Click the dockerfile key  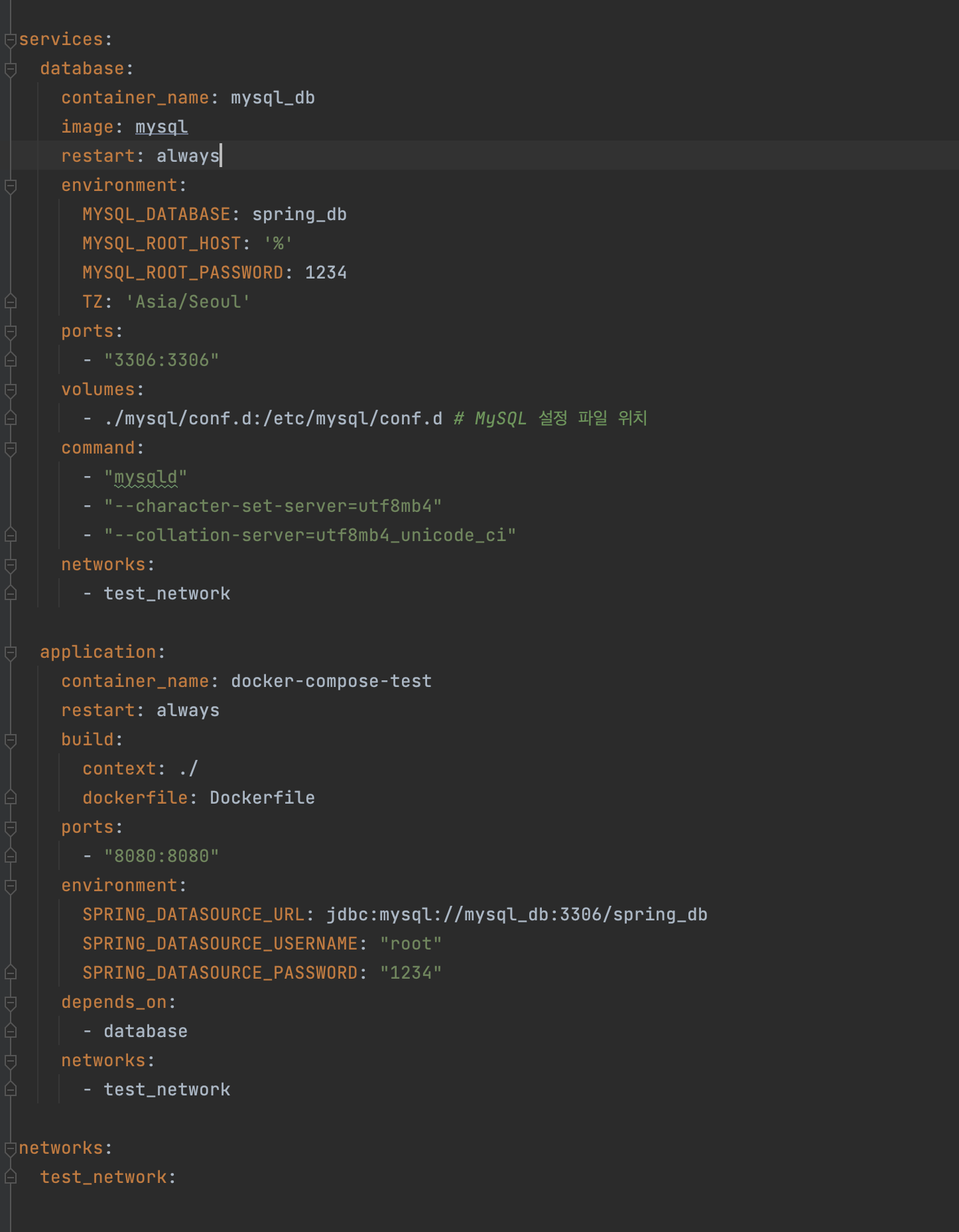coord(135,798)
